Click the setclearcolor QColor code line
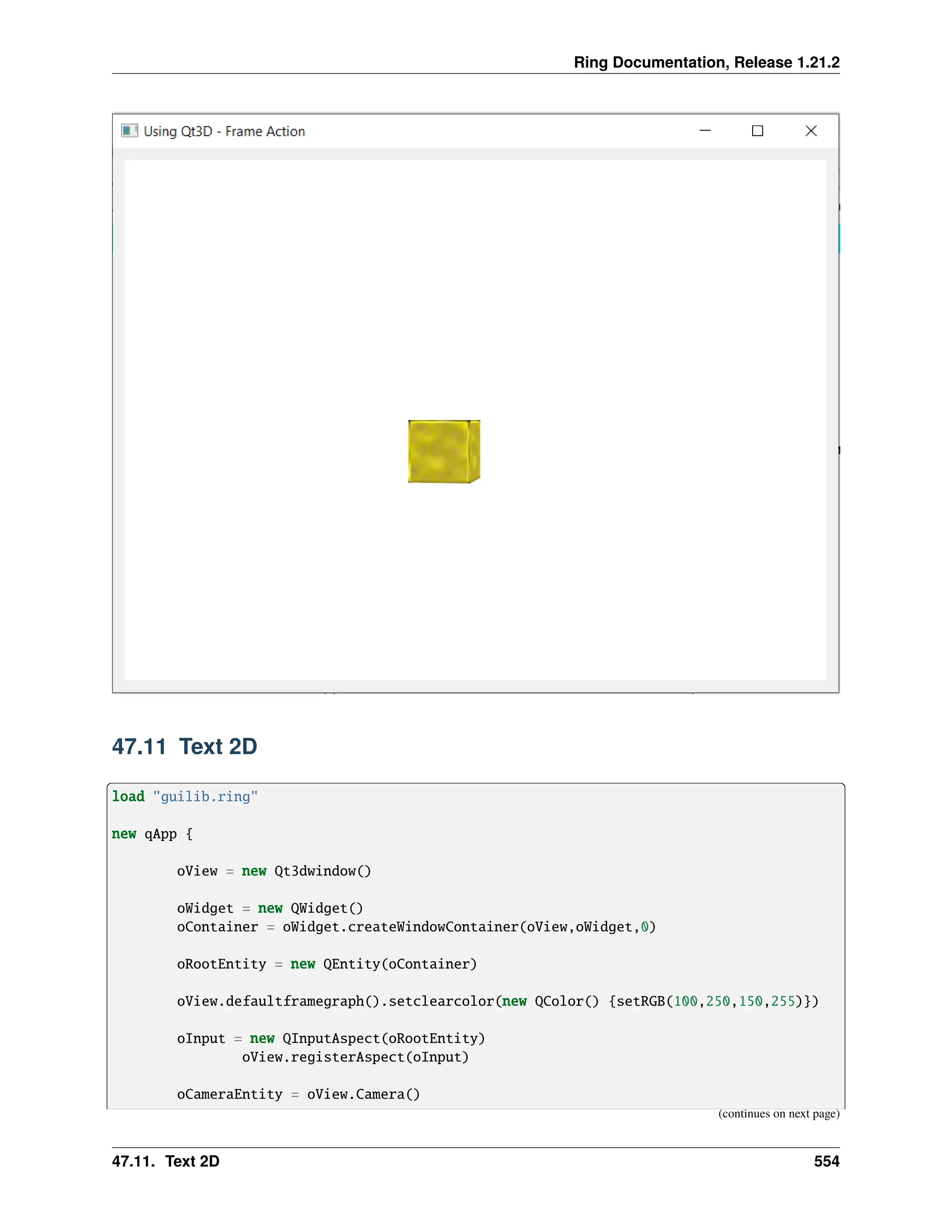The width and height of the screenshot is (952, 1232). click(497, 1001)
